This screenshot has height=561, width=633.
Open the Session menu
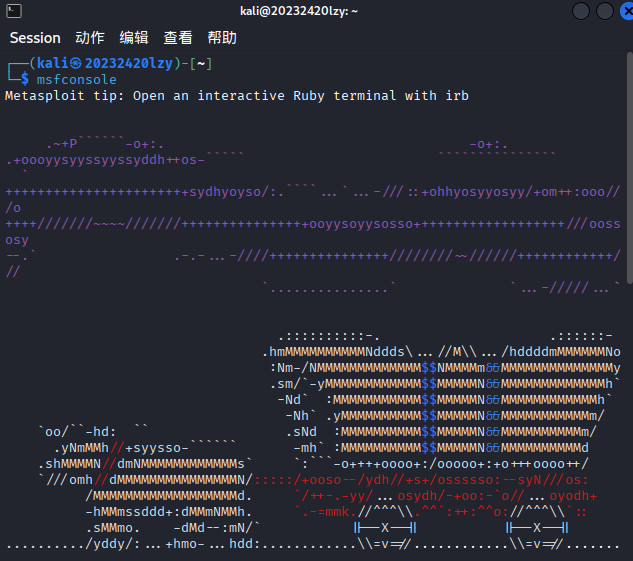[35, 38]
